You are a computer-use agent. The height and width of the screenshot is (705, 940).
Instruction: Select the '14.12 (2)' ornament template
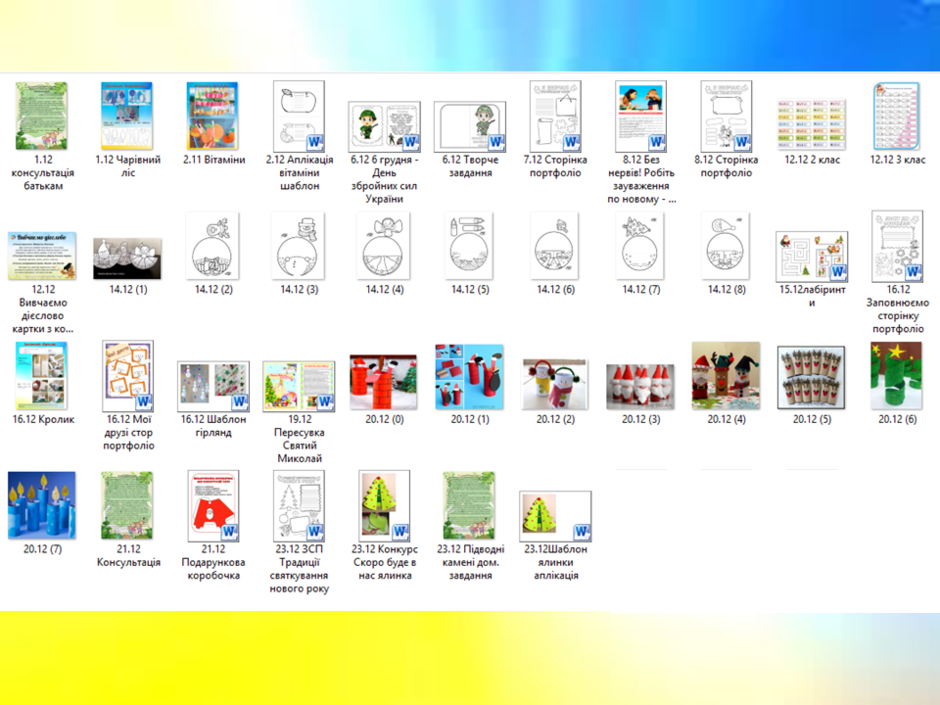[213, 246]
